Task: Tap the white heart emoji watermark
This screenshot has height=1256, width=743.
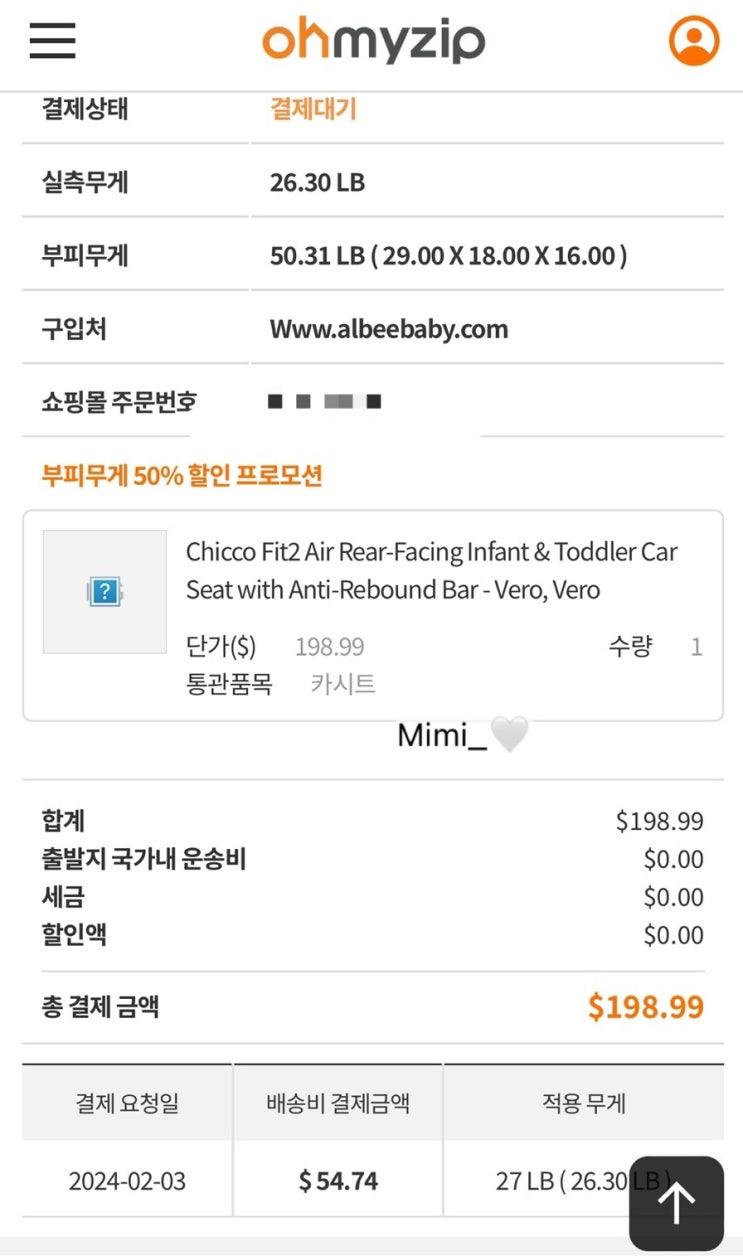Action: (509, 736)
